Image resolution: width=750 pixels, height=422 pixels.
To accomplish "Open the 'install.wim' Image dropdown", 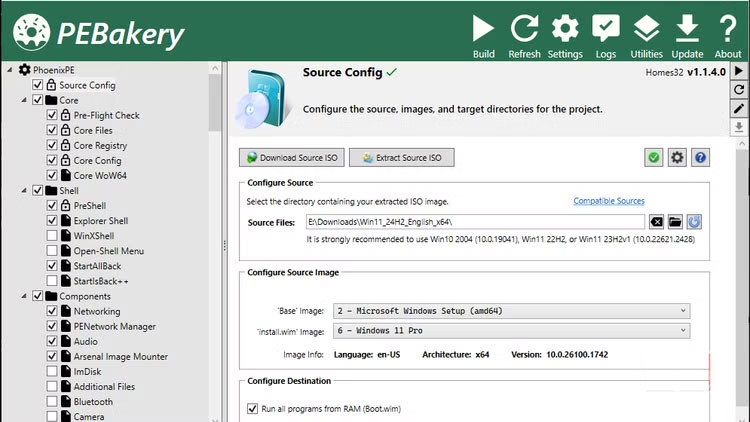I will pyautogui.click(x=511, y=331).
